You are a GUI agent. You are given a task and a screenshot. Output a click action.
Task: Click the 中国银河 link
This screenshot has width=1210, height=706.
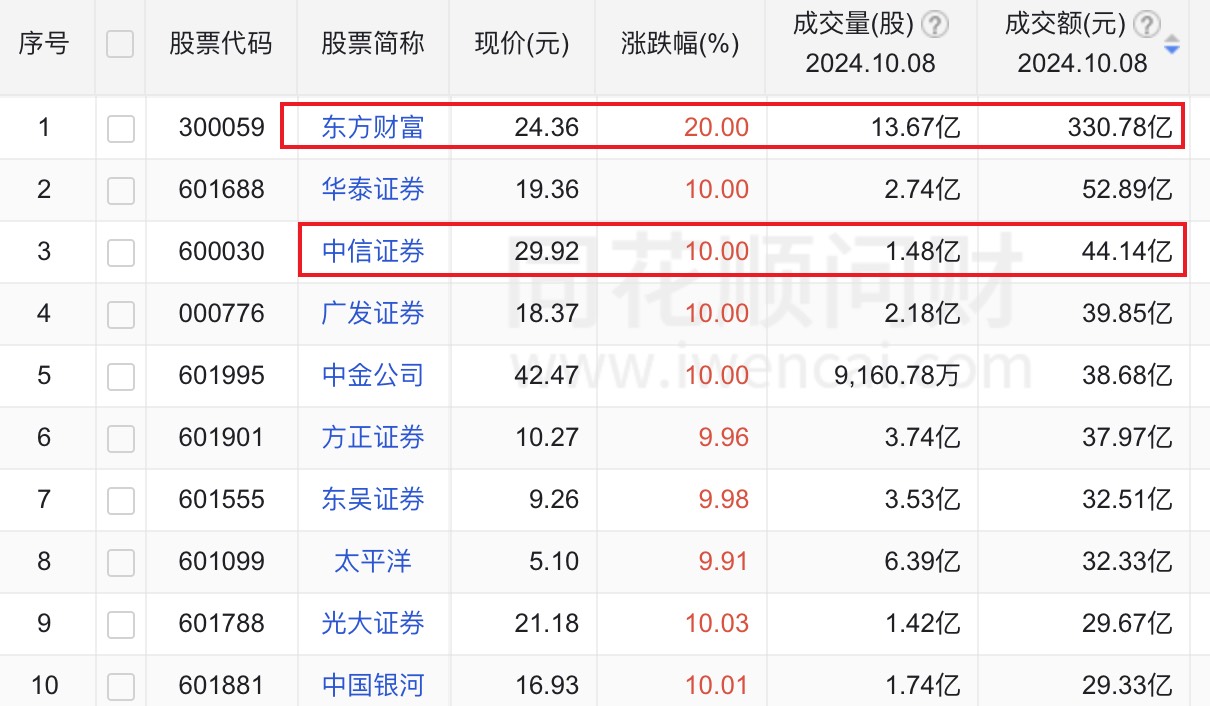coord(373,686)
